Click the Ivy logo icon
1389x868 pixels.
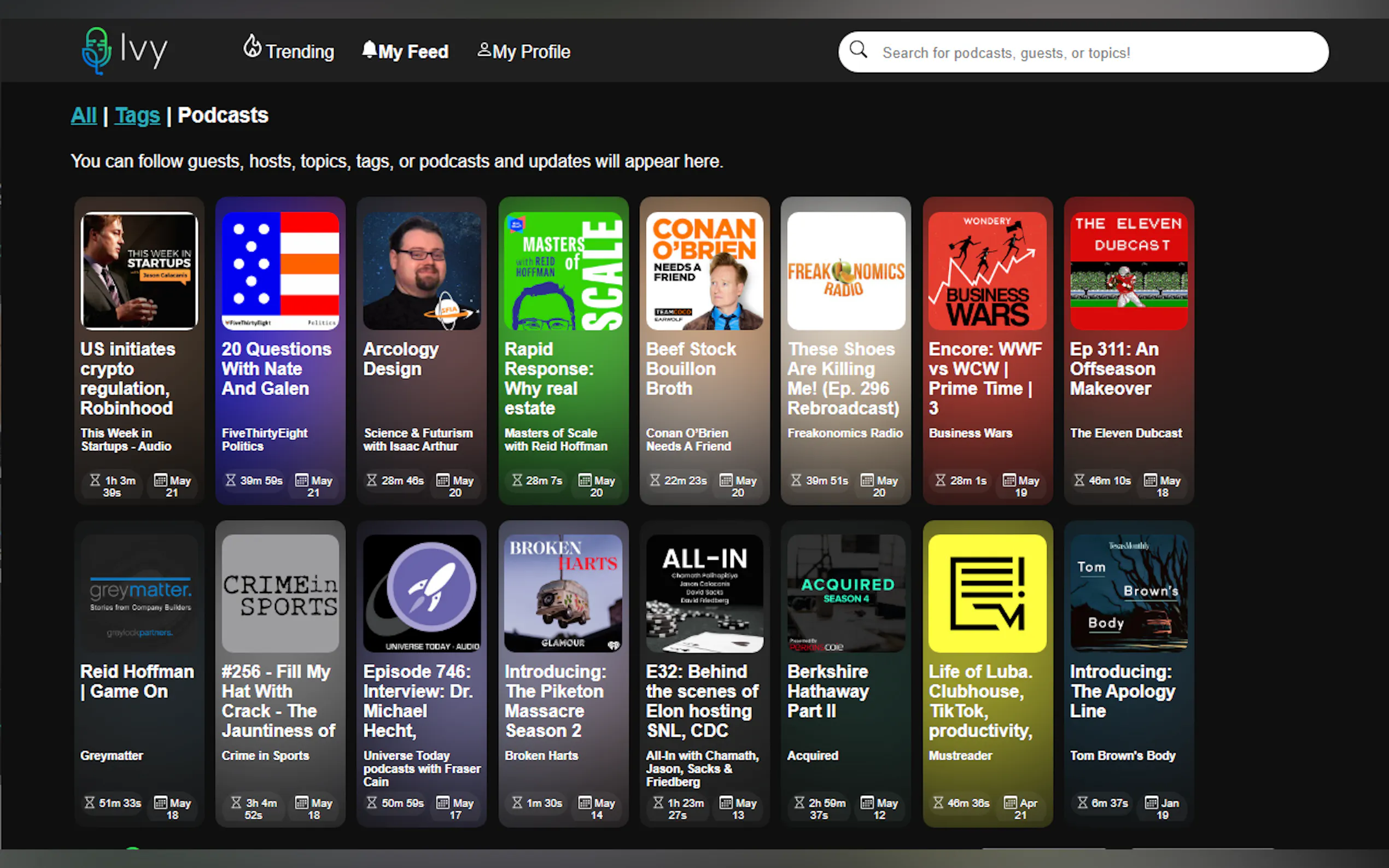tap(96, 50)
